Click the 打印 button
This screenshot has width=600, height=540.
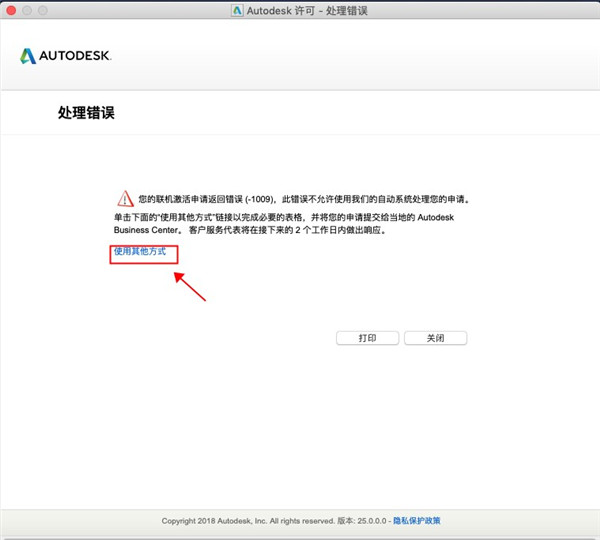(367, 338)
